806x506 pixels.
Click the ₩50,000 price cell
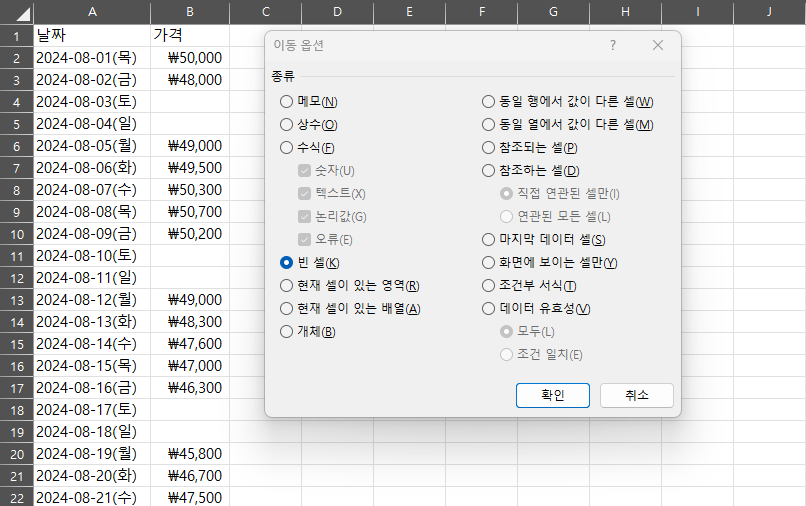coord(190,58)
